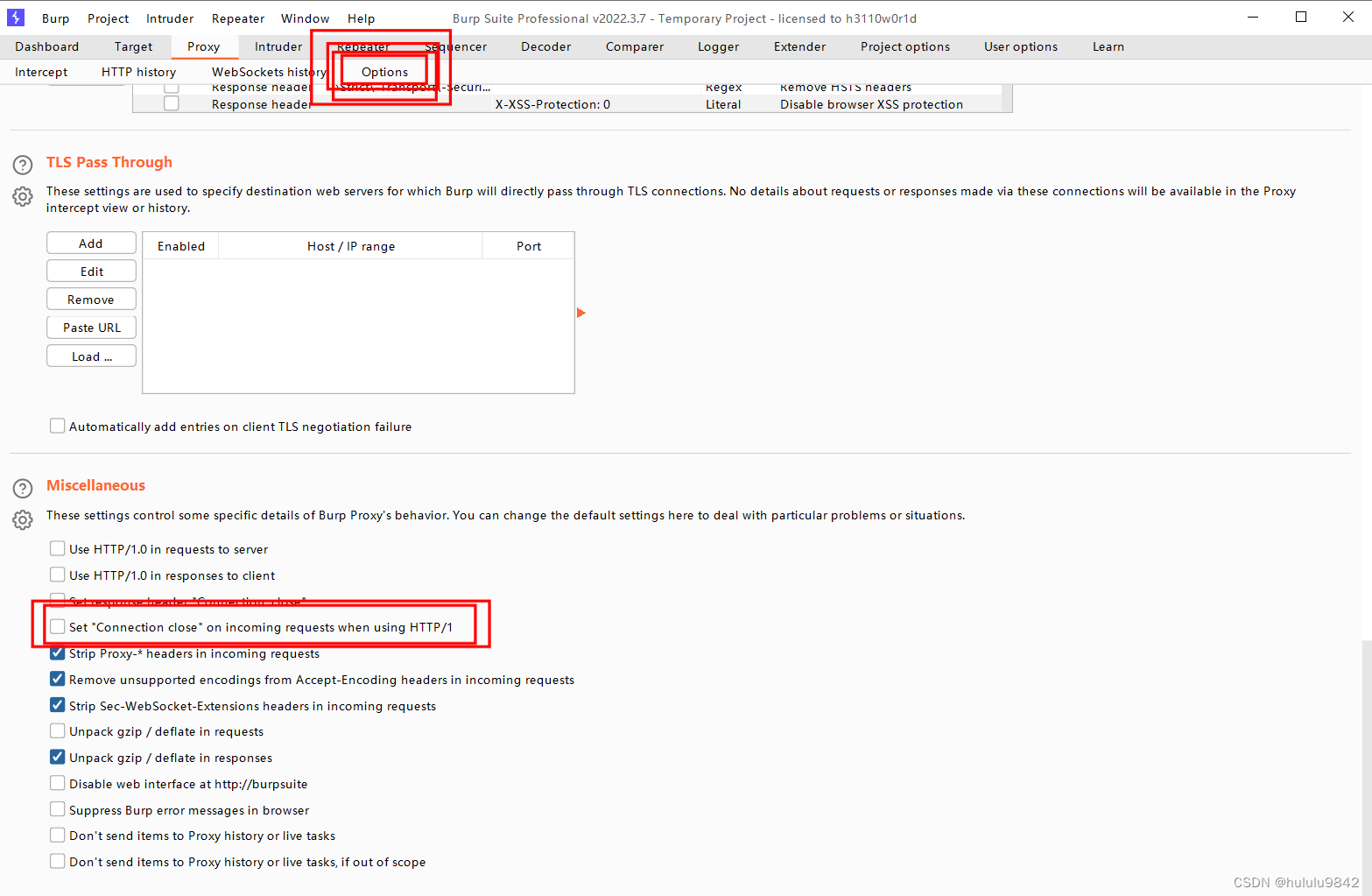1372x896 pixels.
Task: Open the Window menu
Action: [x=305, y=18]
